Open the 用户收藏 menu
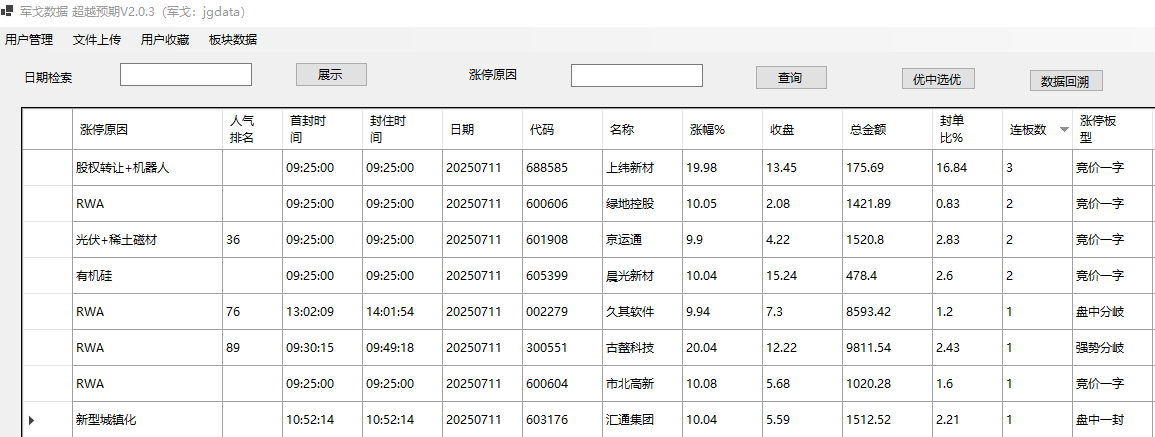 pos(165,40)
